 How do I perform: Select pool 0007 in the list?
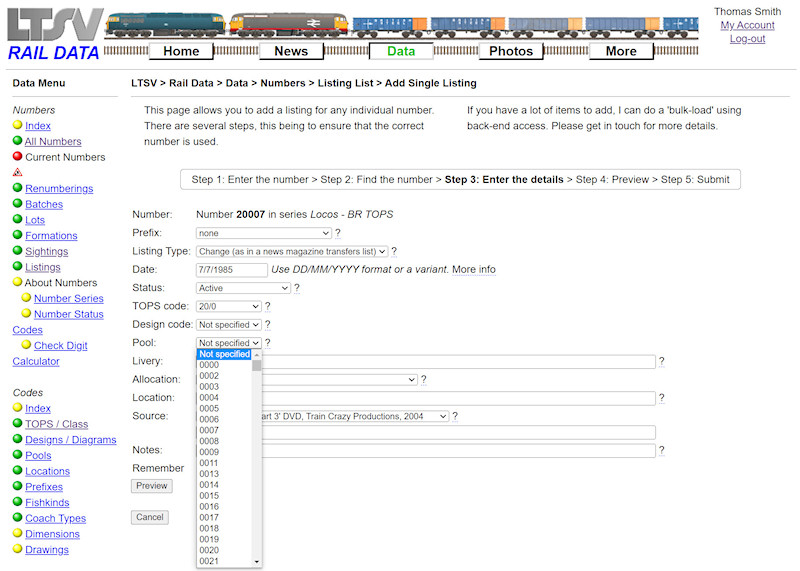tap(224, 430)
